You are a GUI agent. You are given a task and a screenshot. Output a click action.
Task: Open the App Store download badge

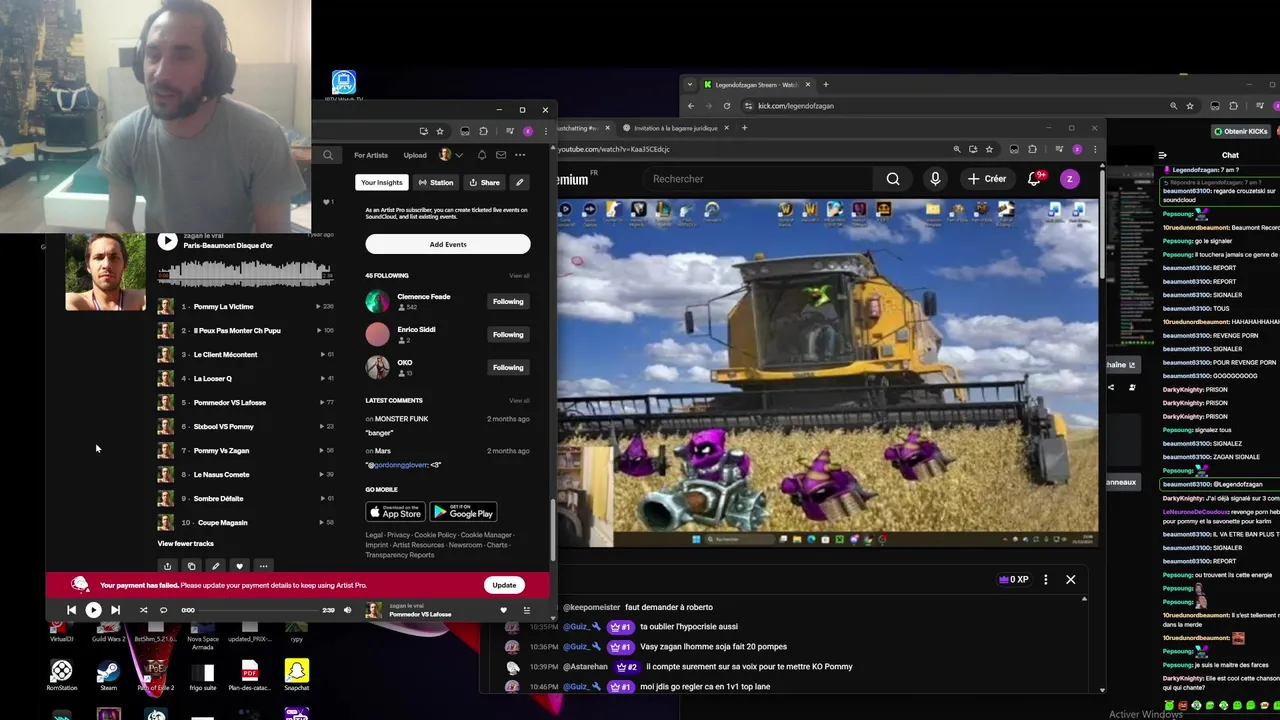pos(395,512)
